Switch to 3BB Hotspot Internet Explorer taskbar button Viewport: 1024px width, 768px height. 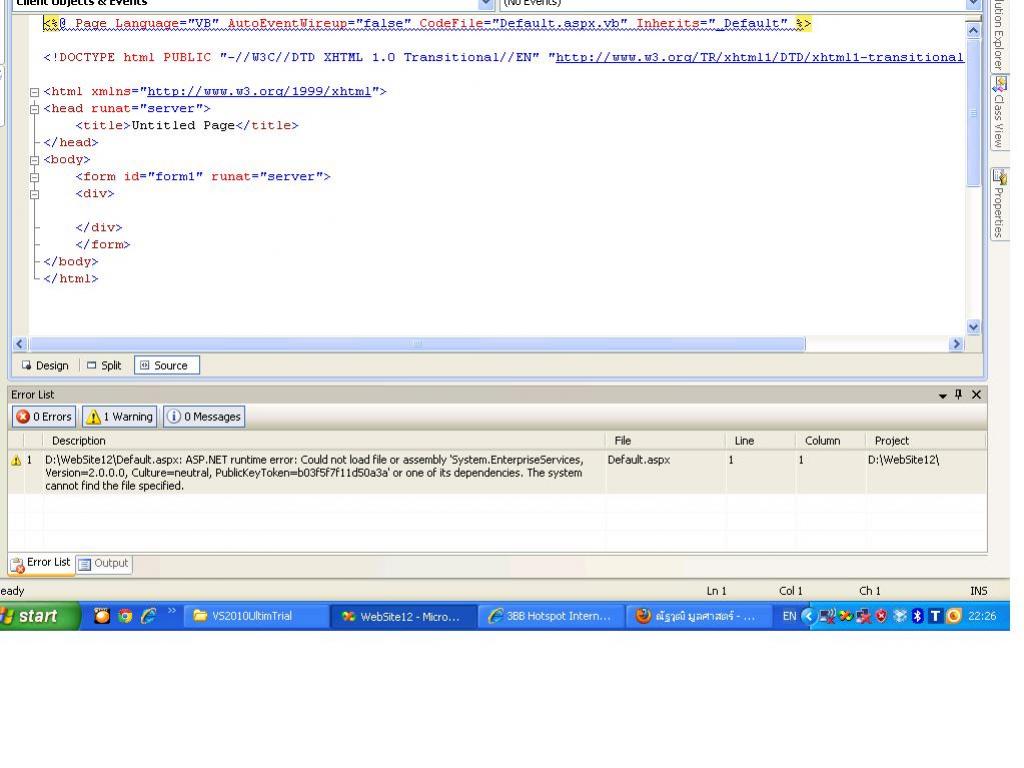coord(551,616)
